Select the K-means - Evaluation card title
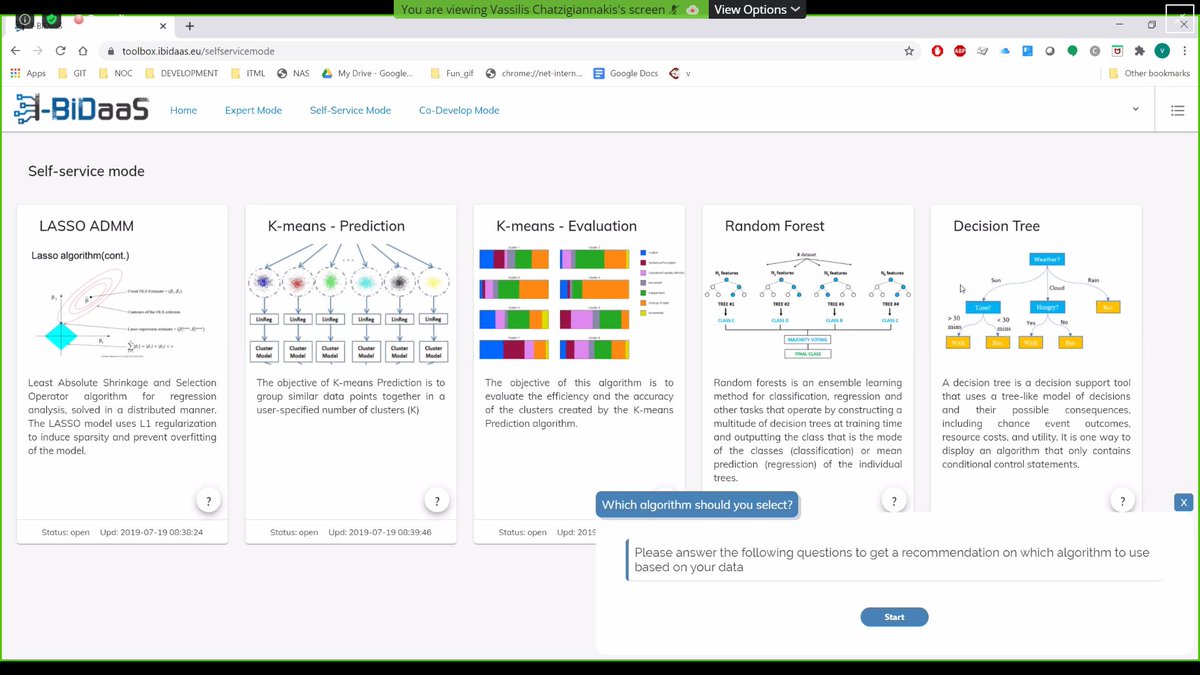This screenshot has height=675, width=1200. (566, 226)
